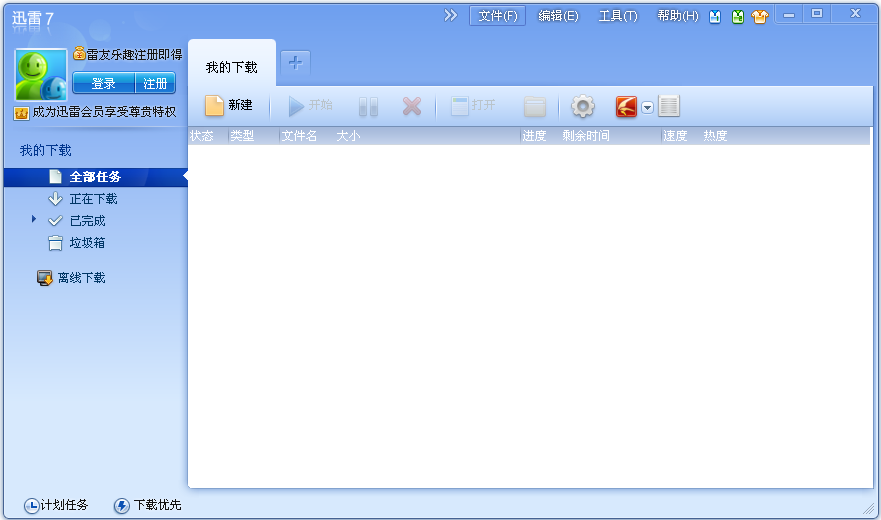Expand the 已完成 tree arrow
881x520 pixels.
click(34, 219)
